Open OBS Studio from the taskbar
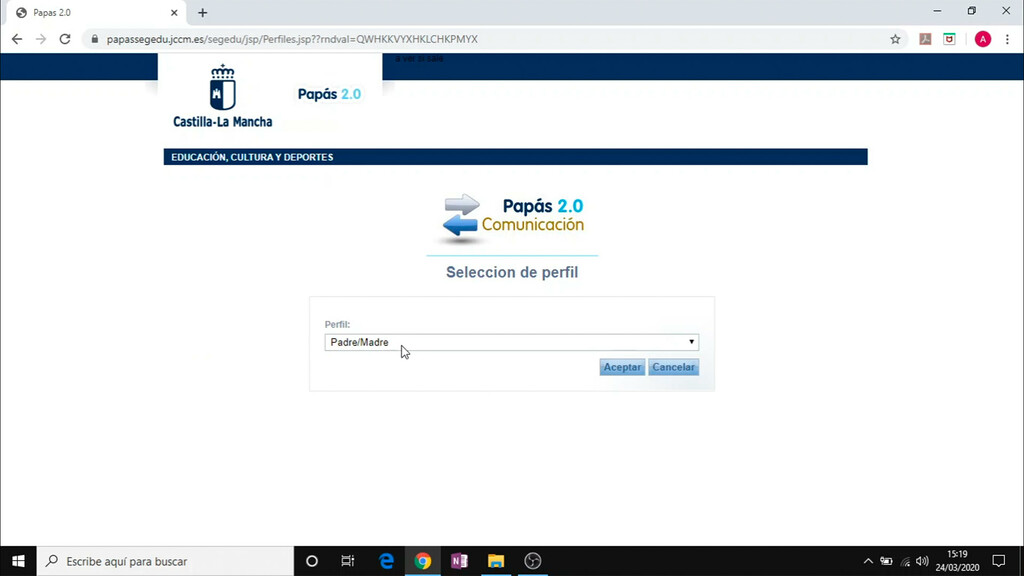The image size is (1024, 576). point(533,561)
